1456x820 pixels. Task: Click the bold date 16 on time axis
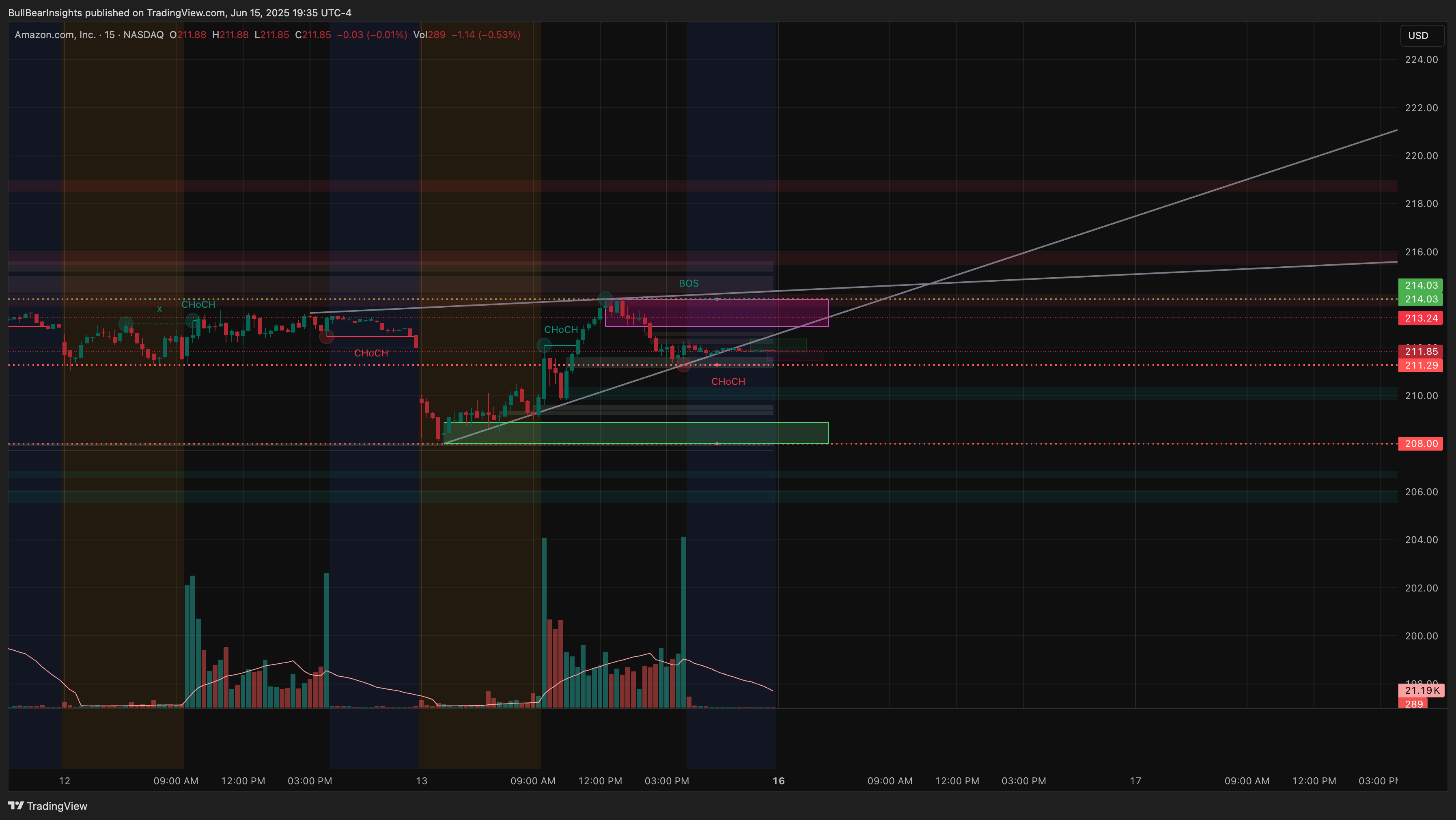778,781
